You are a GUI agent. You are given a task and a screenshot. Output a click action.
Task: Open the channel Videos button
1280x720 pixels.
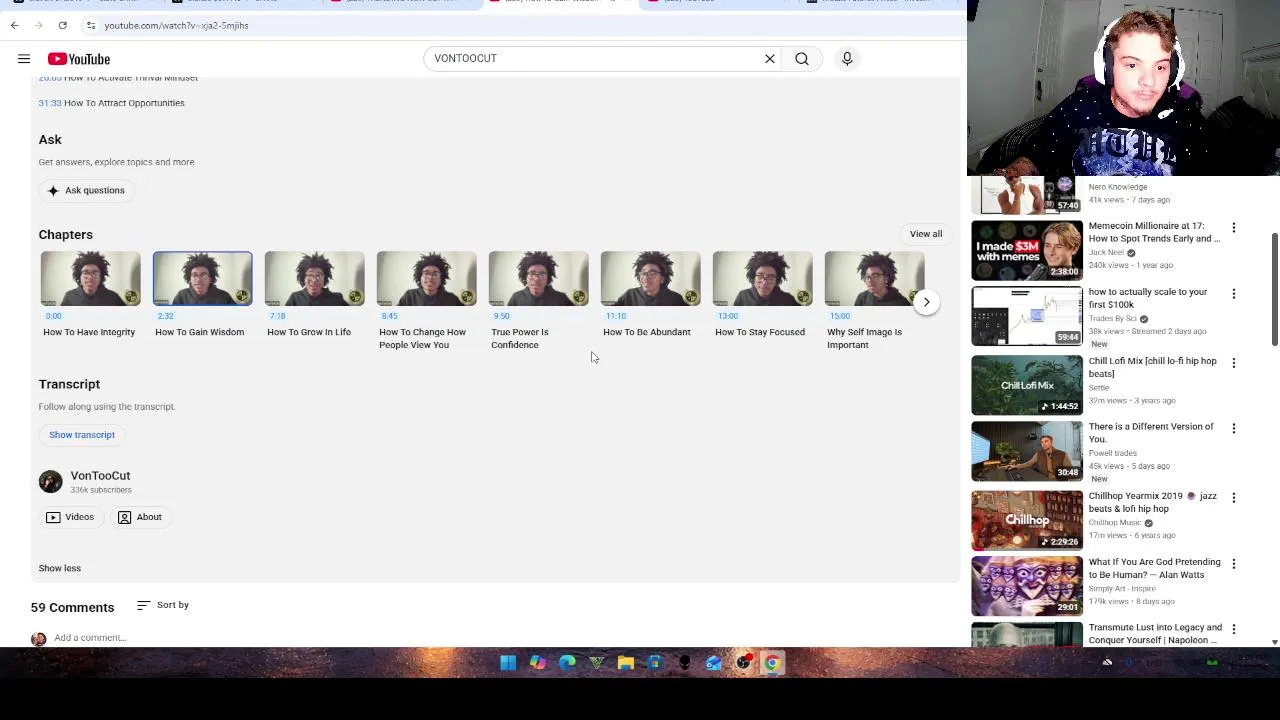coord(70,517)
